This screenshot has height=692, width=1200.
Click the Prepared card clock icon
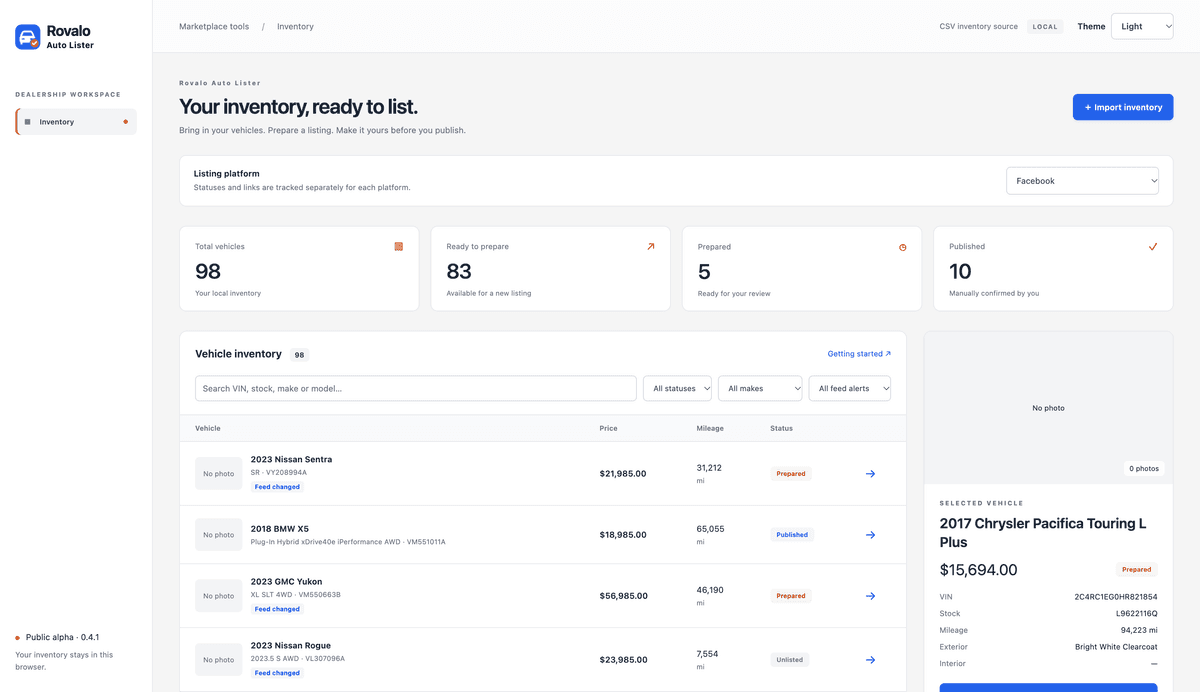(x=902, y=247)
